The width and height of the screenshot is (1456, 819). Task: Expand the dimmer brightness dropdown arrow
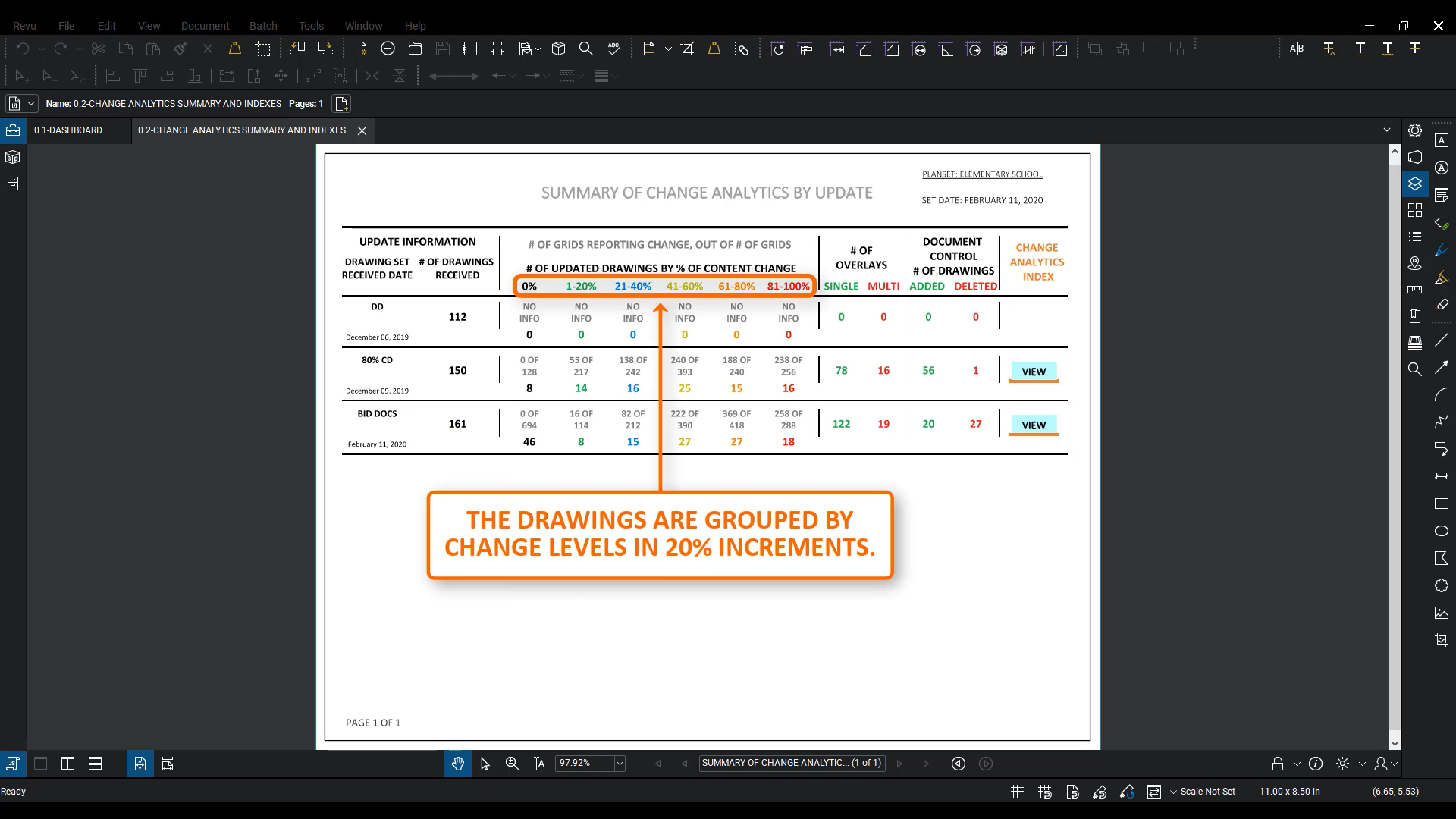(1362, 764)
